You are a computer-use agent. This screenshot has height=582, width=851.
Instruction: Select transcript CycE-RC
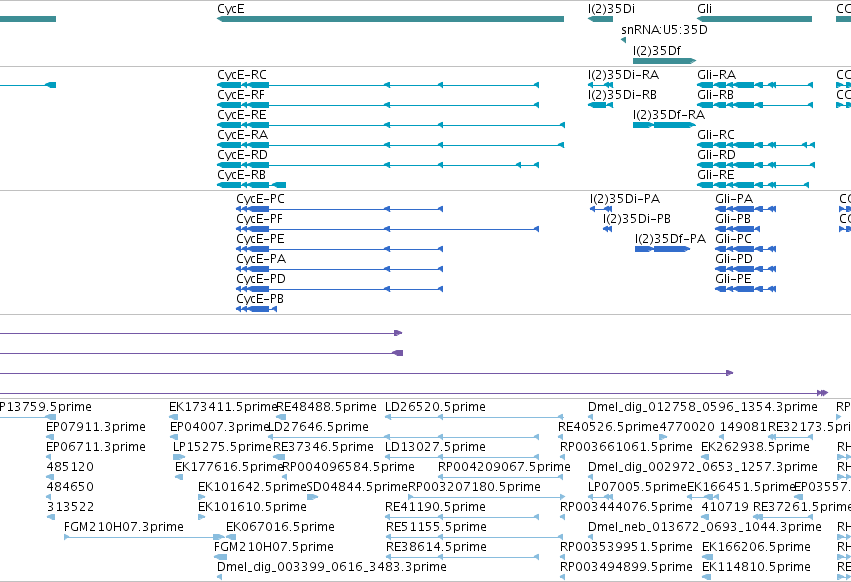[378, 85]
